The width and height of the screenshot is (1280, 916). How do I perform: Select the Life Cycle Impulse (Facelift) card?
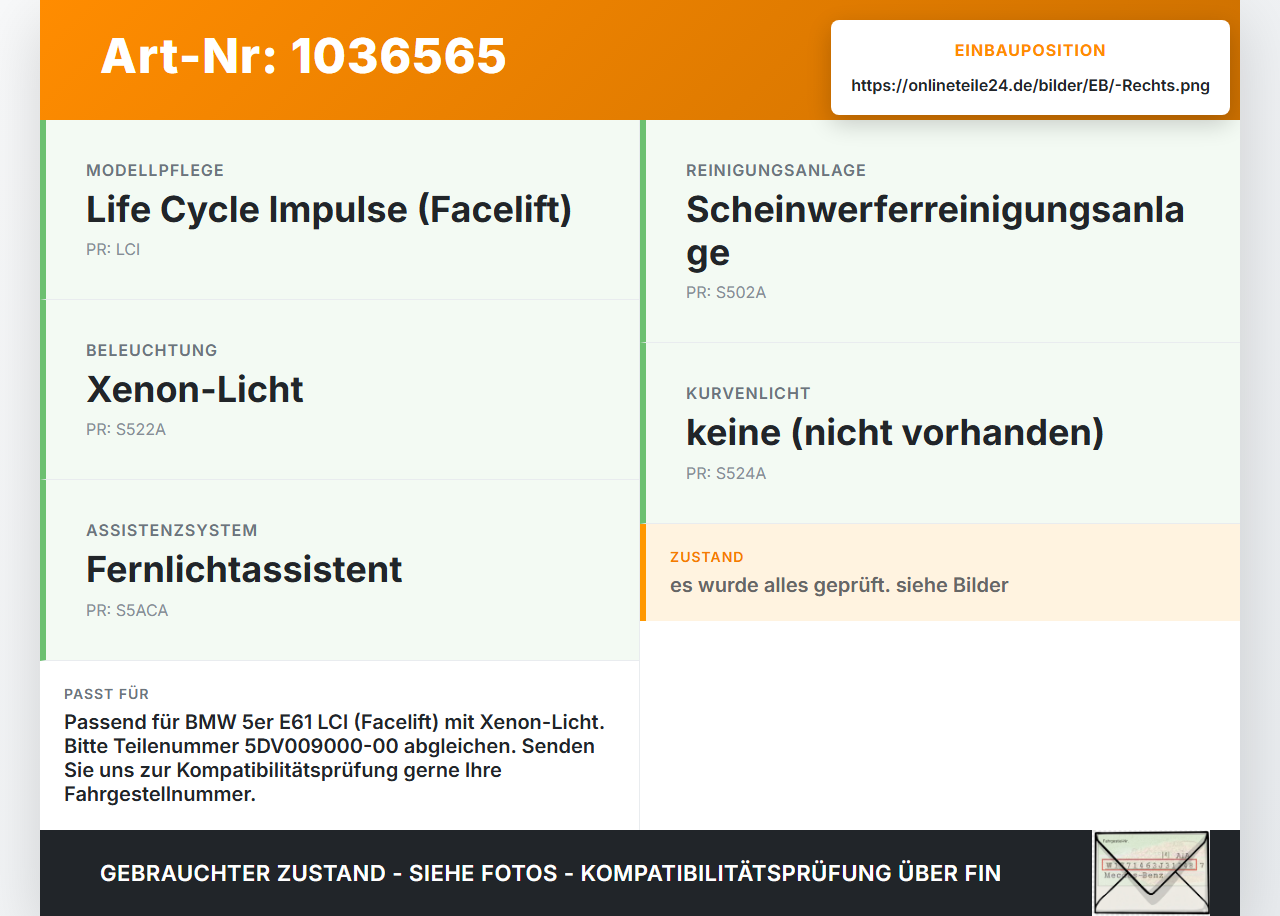coord(340,210)
